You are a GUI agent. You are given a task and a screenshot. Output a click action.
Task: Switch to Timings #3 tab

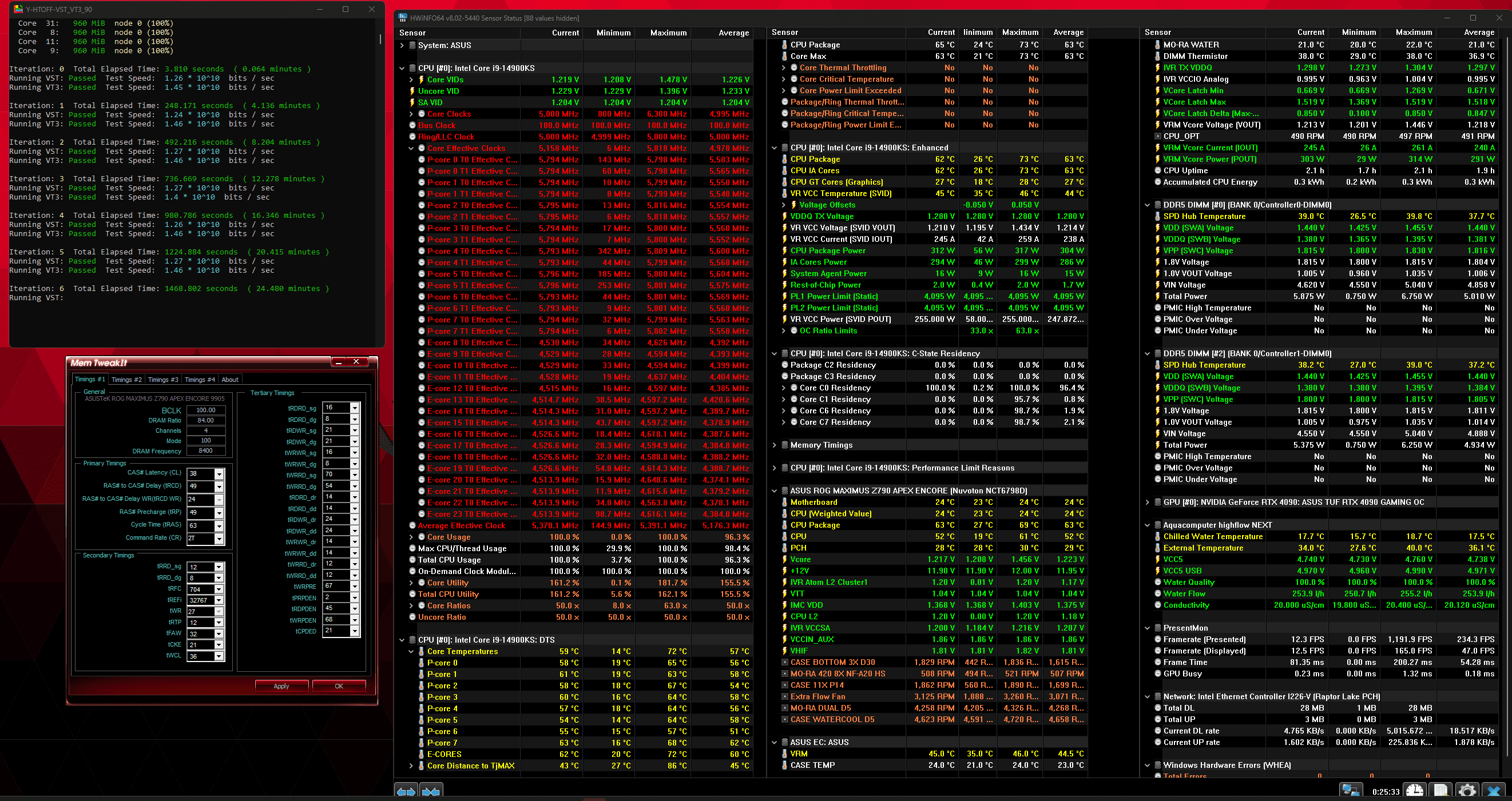(x=162, y=380)
